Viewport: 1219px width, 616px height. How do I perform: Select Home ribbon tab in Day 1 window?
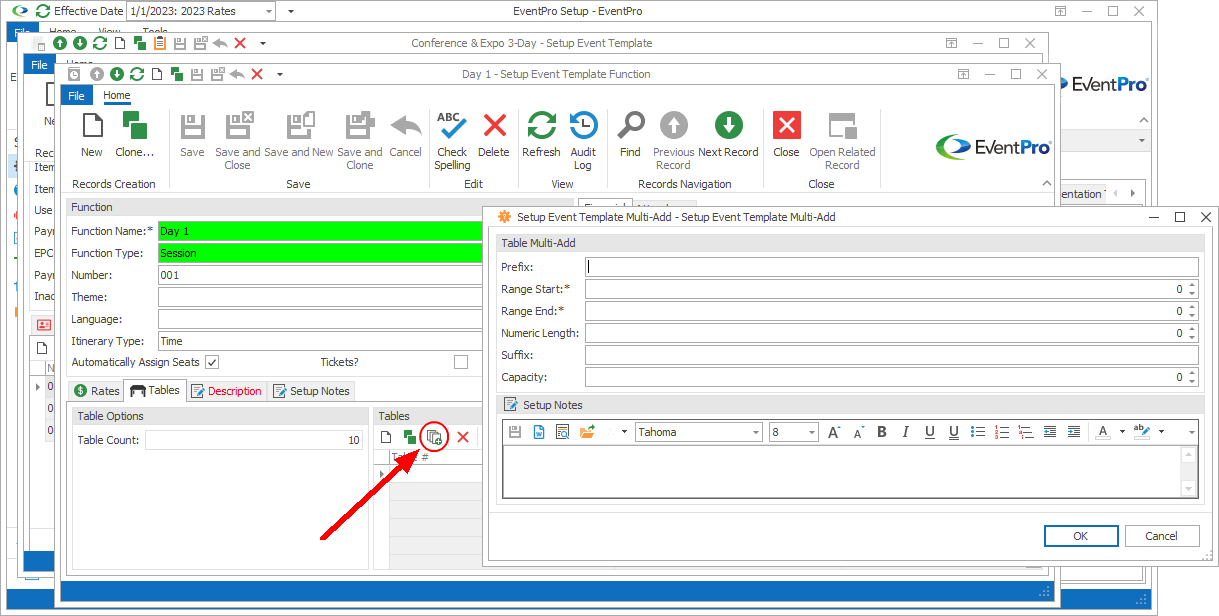[117, 95]
